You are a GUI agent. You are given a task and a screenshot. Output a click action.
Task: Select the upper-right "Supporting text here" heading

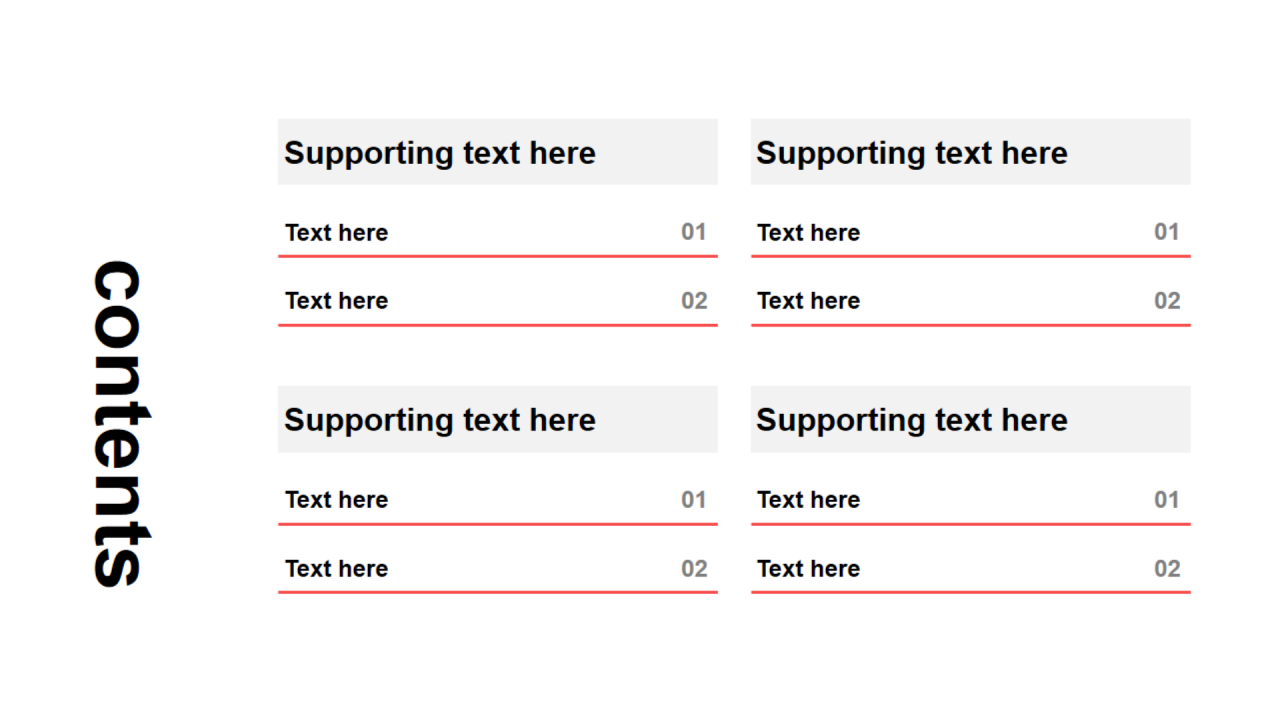click(912, 153)
